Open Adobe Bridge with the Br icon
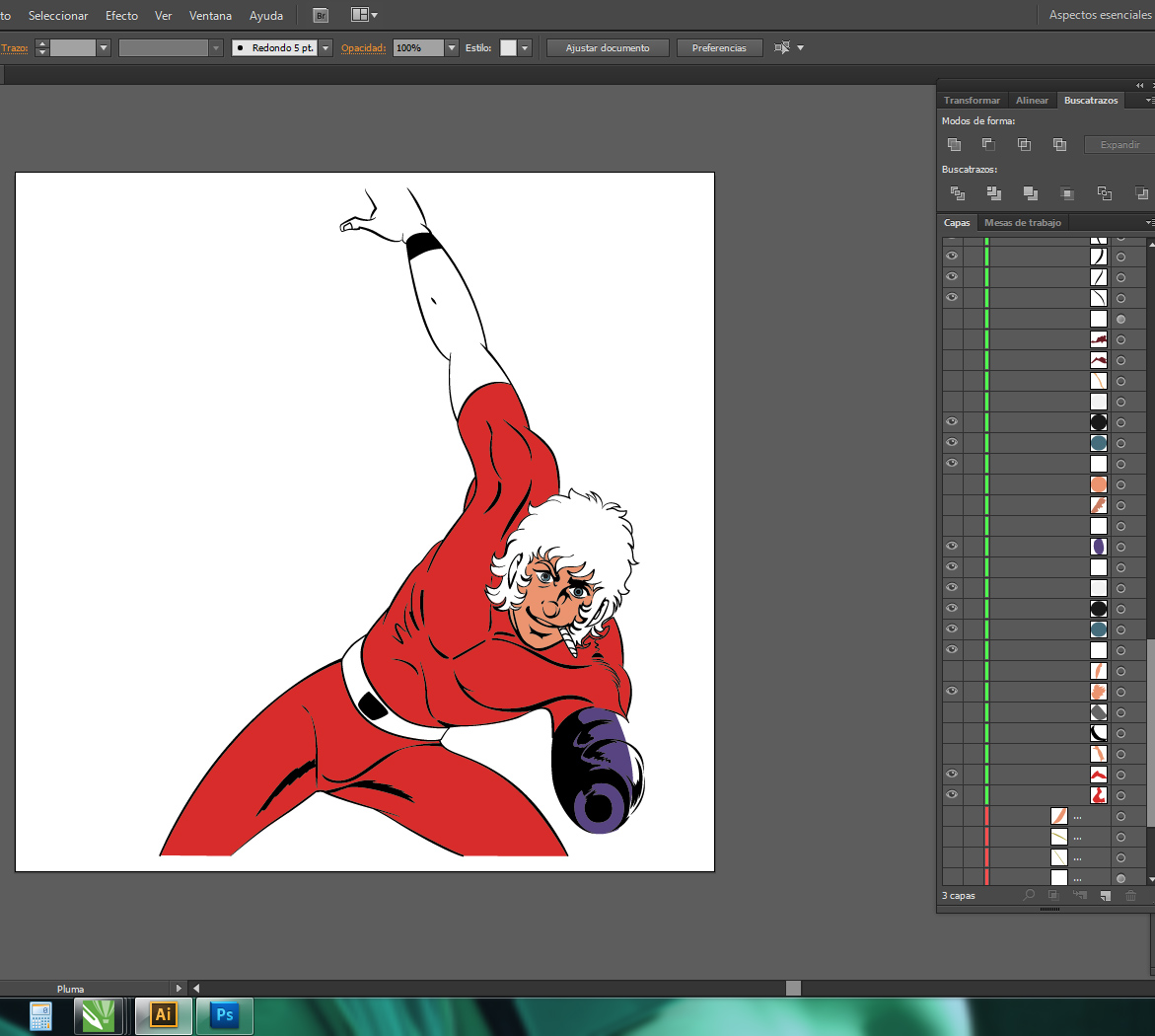 321,16
